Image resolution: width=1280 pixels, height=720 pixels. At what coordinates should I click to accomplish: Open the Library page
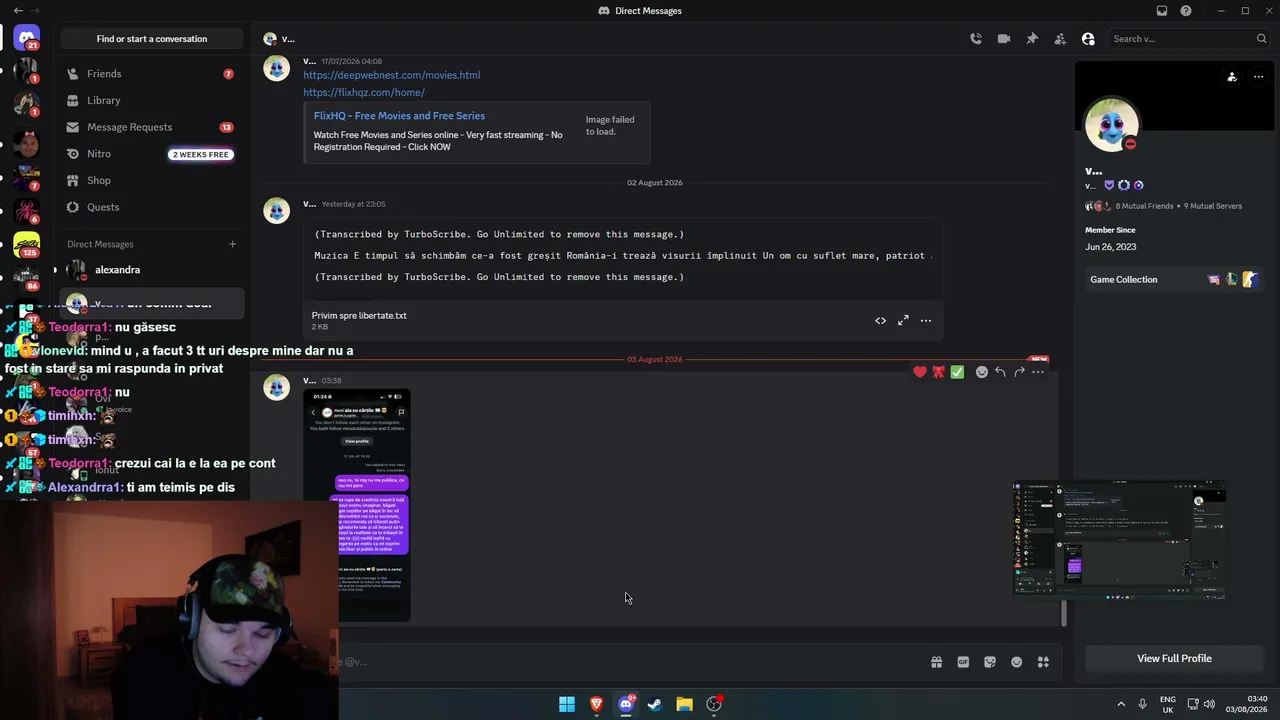150,100
